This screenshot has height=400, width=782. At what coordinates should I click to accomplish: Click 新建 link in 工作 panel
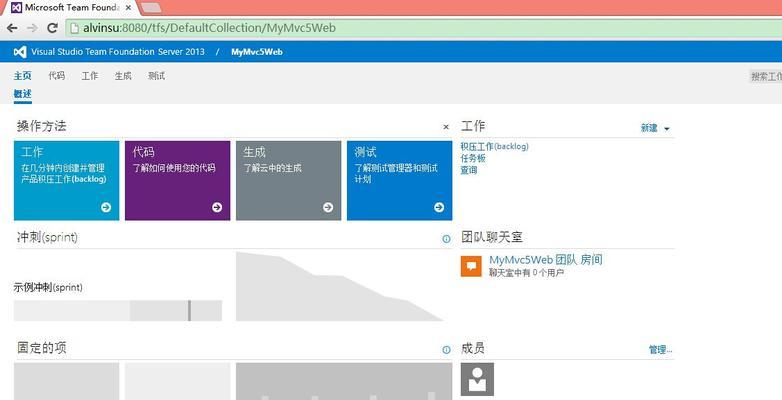(649, 128)
